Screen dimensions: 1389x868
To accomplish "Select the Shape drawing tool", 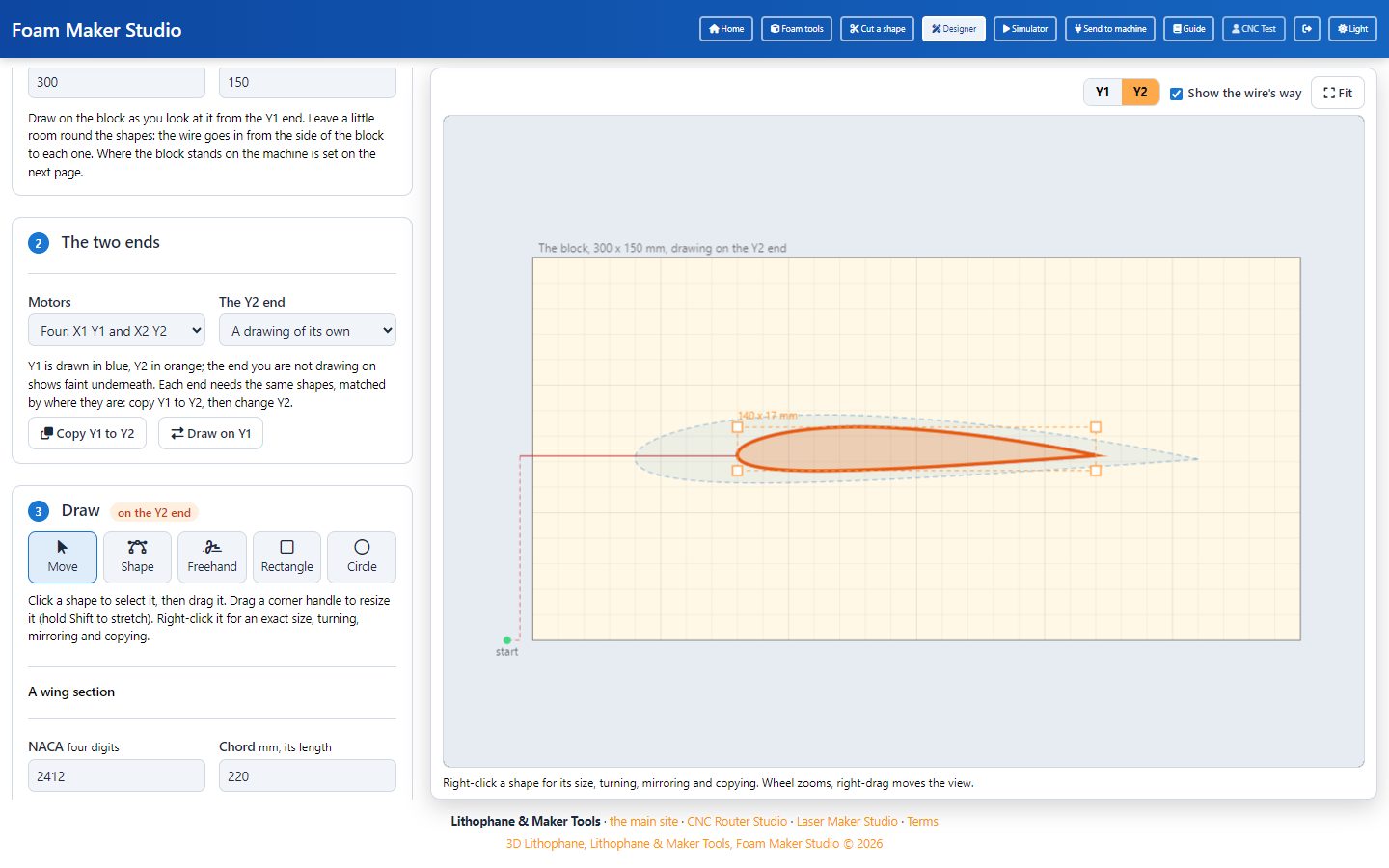I will coord(137,557).
